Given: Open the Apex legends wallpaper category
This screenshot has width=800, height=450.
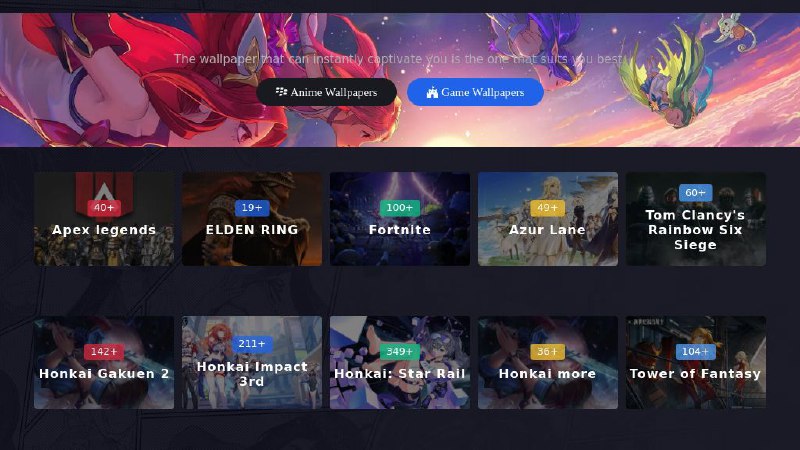Looking at the screenshot, I should click(x=104, y=219).
